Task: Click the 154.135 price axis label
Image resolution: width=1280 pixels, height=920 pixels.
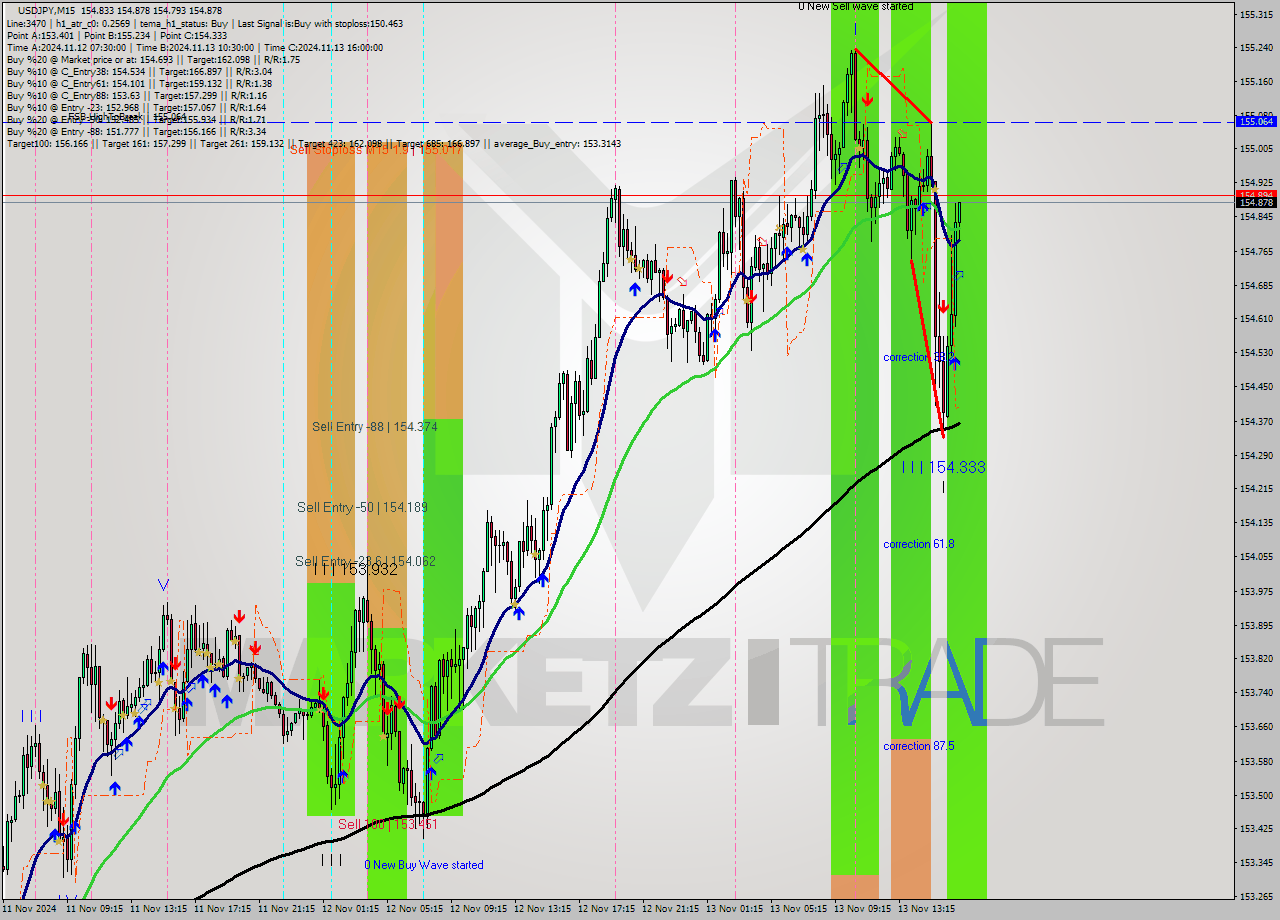Action: tap(1256, 522)
